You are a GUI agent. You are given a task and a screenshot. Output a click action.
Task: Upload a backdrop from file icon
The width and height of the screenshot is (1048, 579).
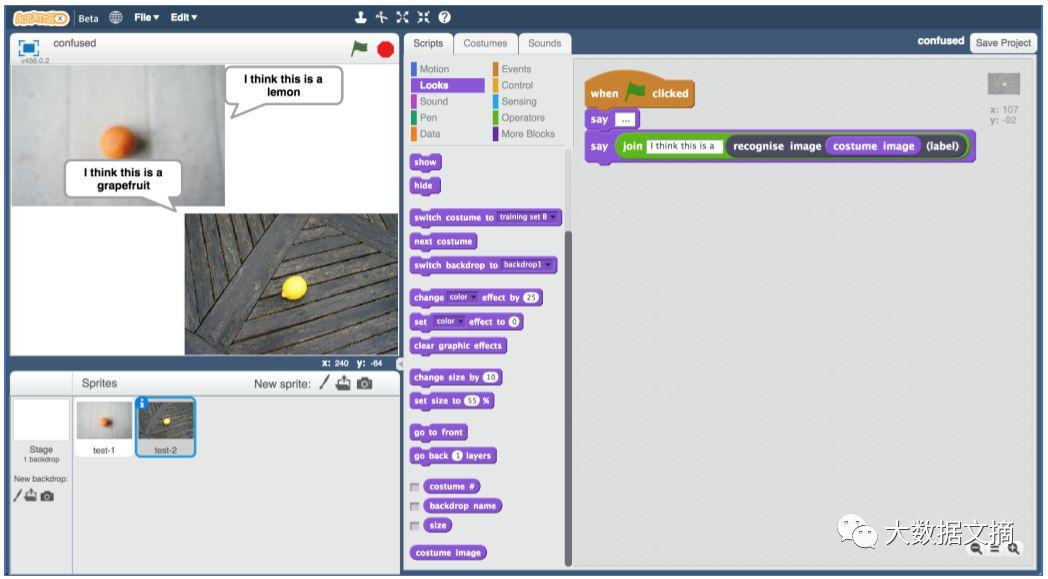(31, 495)
